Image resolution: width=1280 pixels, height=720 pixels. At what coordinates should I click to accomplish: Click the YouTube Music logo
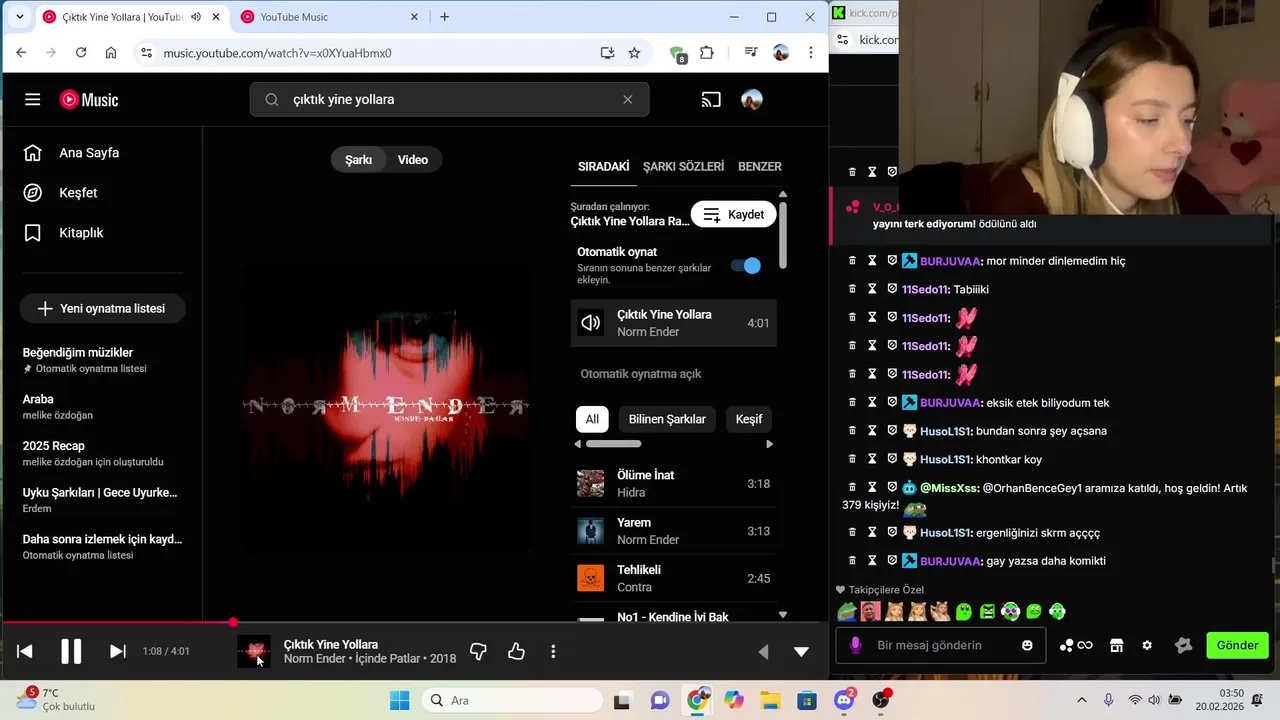click(89, 99)
